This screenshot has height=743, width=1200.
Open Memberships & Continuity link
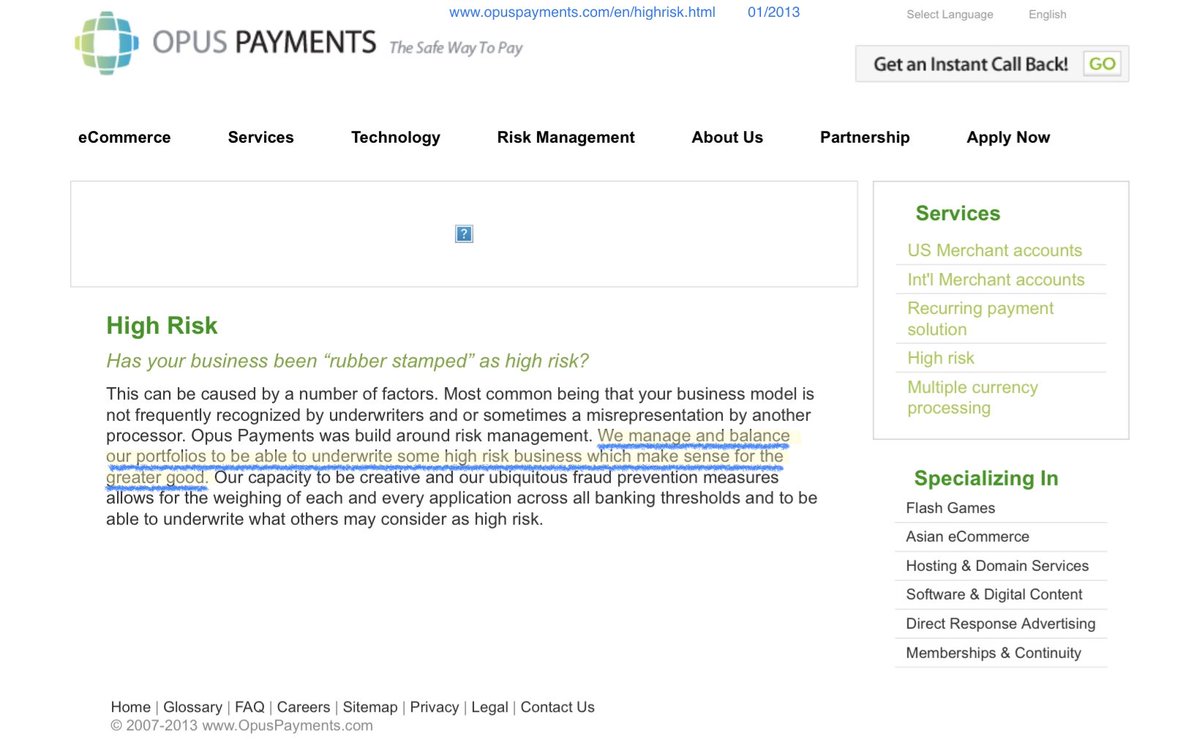[993, 653]
